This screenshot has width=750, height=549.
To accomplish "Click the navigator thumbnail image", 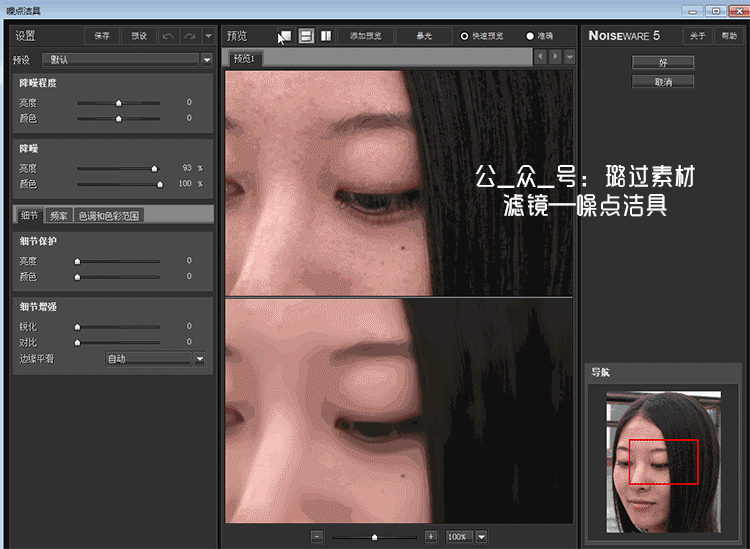I will coord(663,461).
